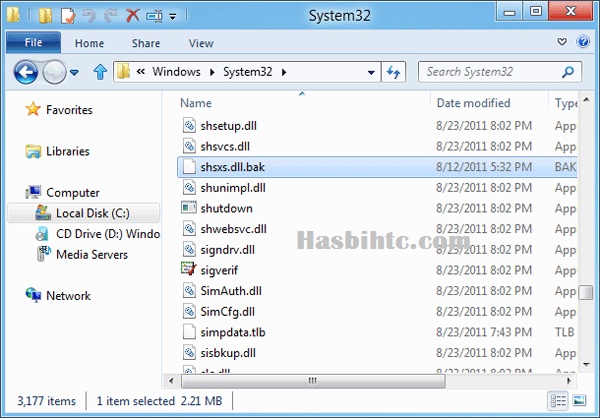Click Windows in the address bar path
The width and height of the screenshot is (600, 418).
point(176,72)
